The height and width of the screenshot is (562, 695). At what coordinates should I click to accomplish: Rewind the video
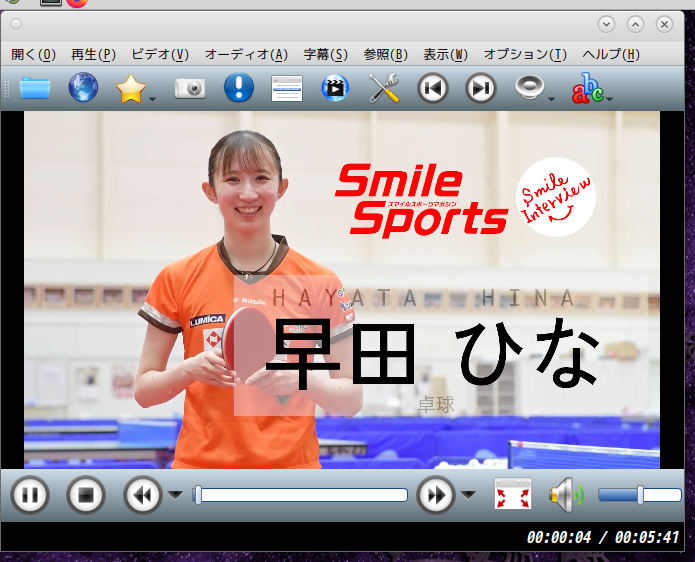142,495
